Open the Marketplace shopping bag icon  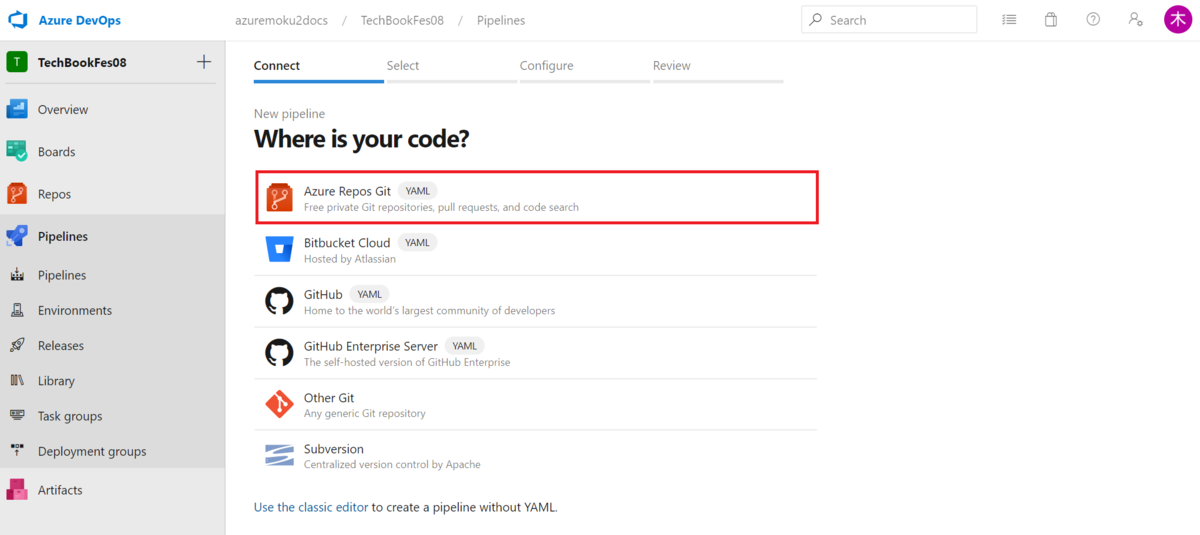1051,19
